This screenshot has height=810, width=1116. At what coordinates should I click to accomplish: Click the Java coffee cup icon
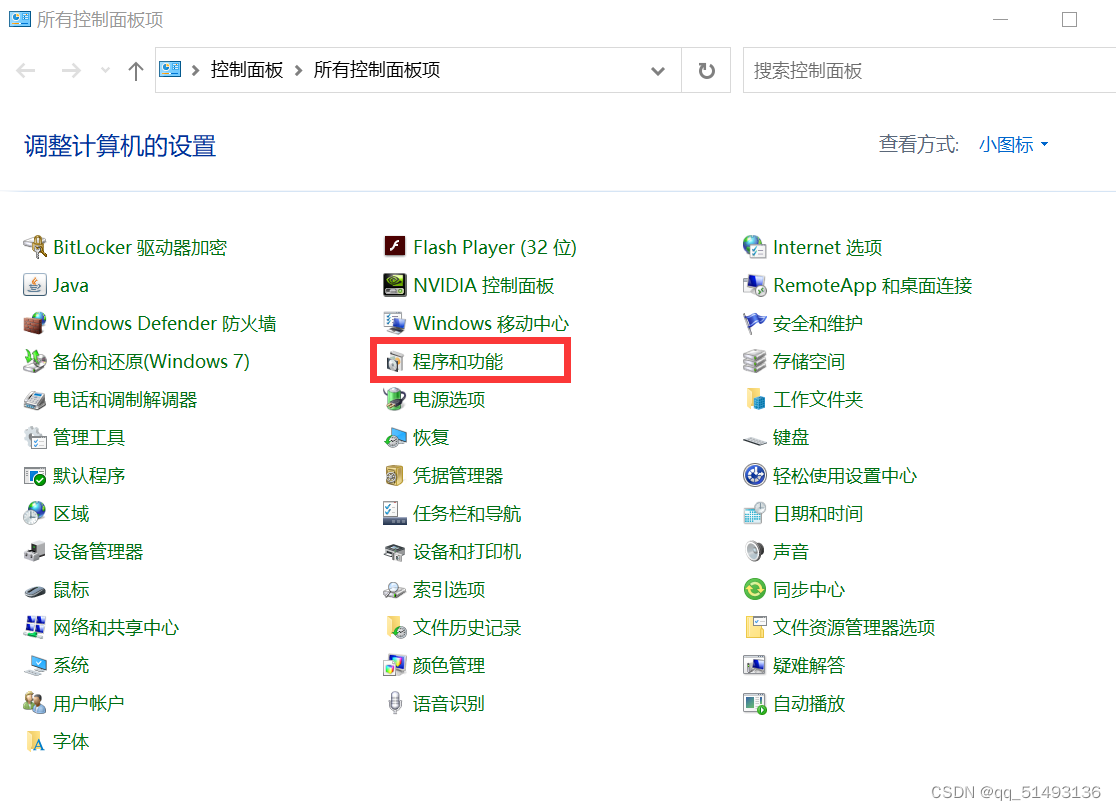(x=35, y=285)
